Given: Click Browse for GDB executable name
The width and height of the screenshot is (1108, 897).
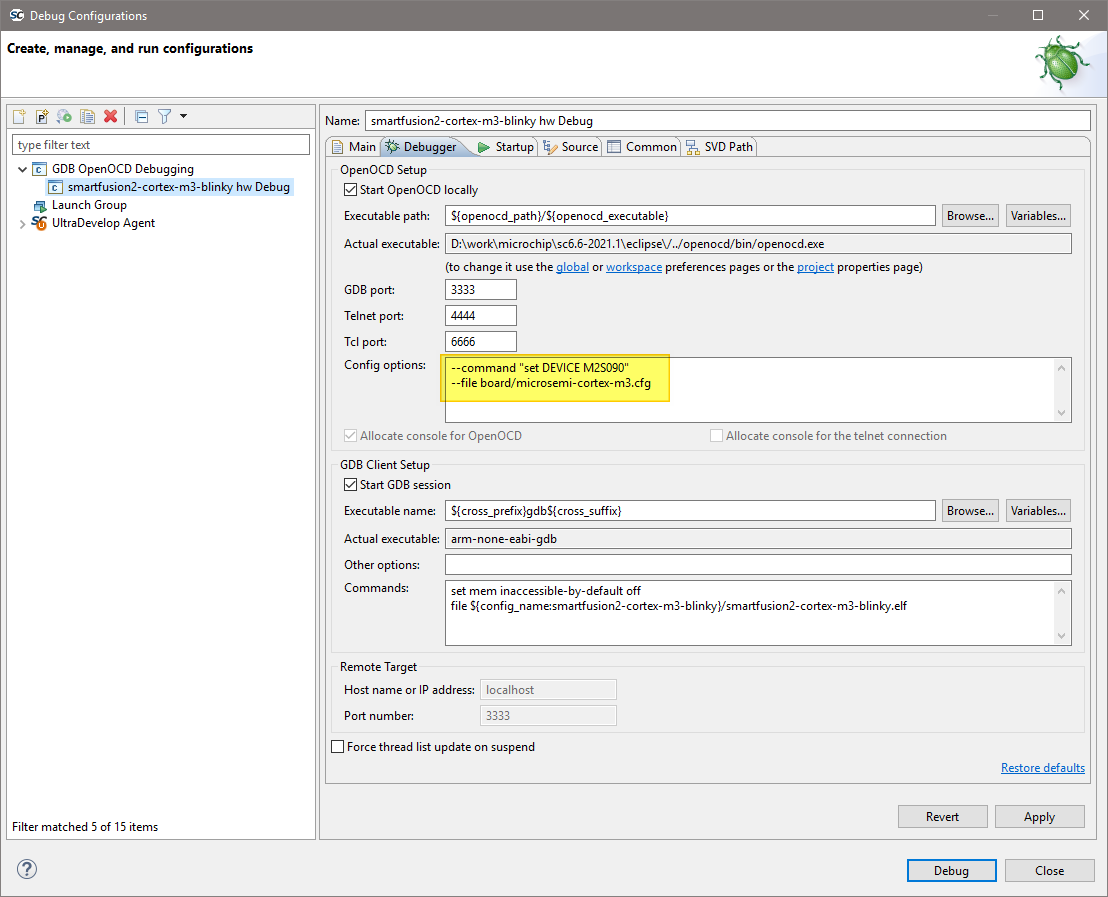Looking at the screenshot, I should coord(970,510).
